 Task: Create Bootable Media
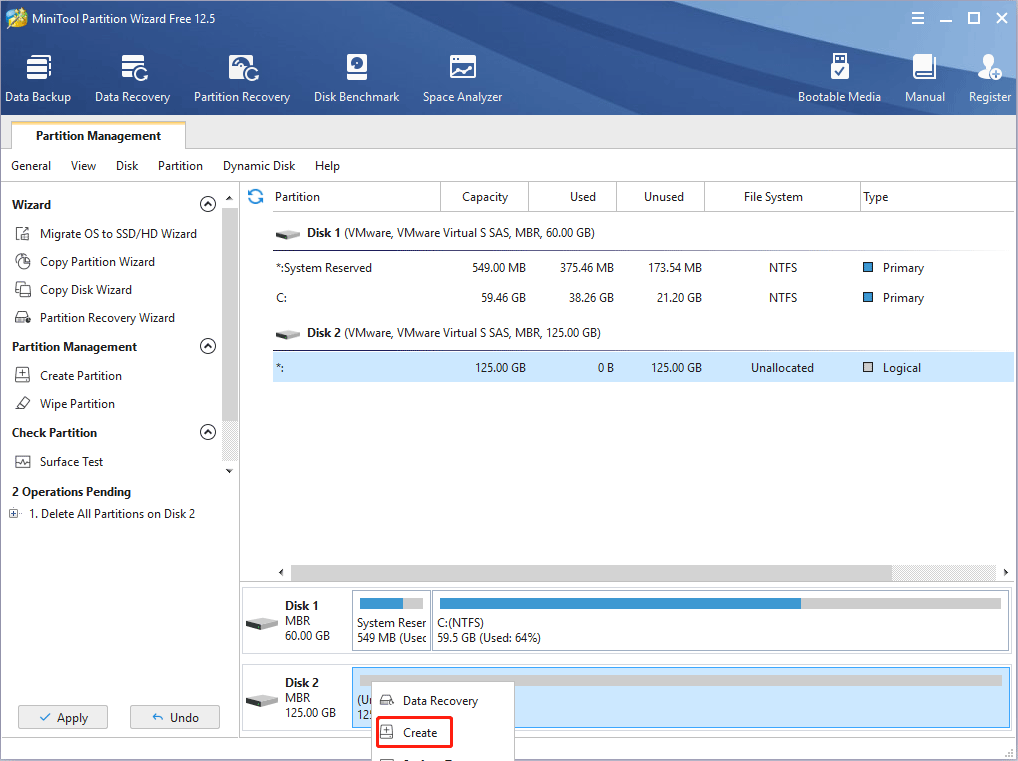(x=839, y=79)
